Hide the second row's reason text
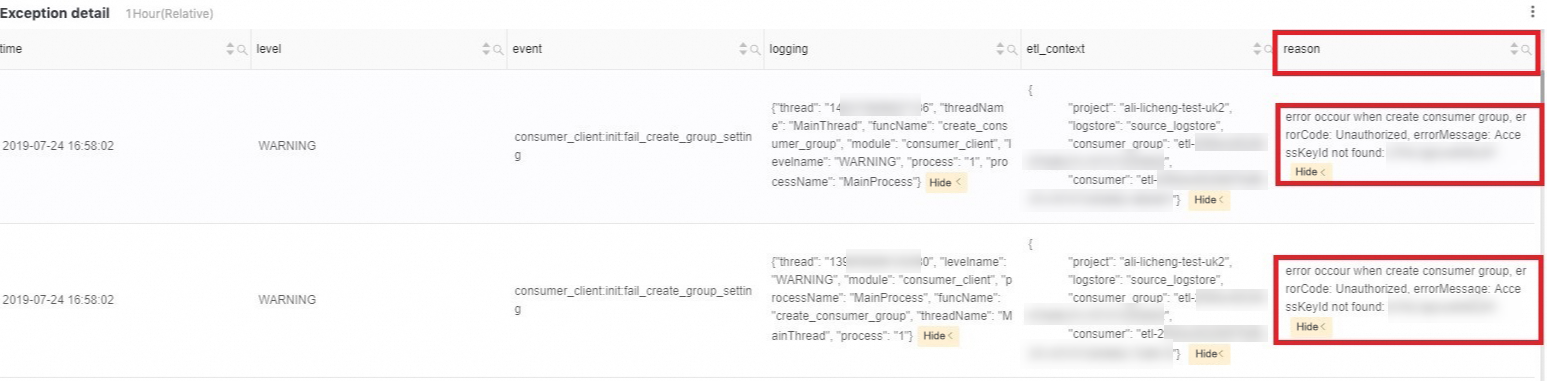 pos(1310,326)
